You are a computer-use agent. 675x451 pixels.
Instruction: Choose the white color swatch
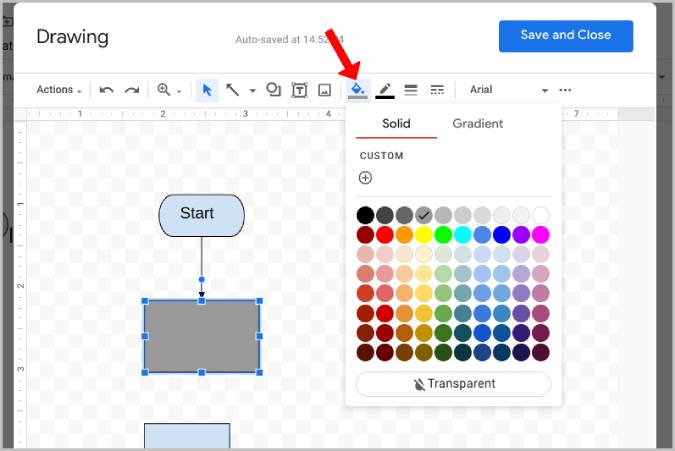541,215
